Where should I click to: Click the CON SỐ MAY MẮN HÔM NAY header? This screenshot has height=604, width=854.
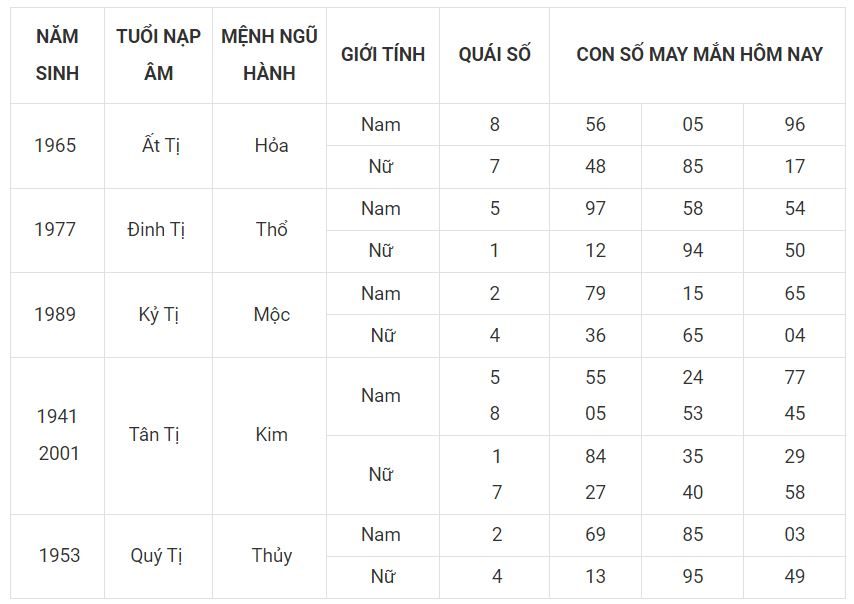(x=698, y=55)
